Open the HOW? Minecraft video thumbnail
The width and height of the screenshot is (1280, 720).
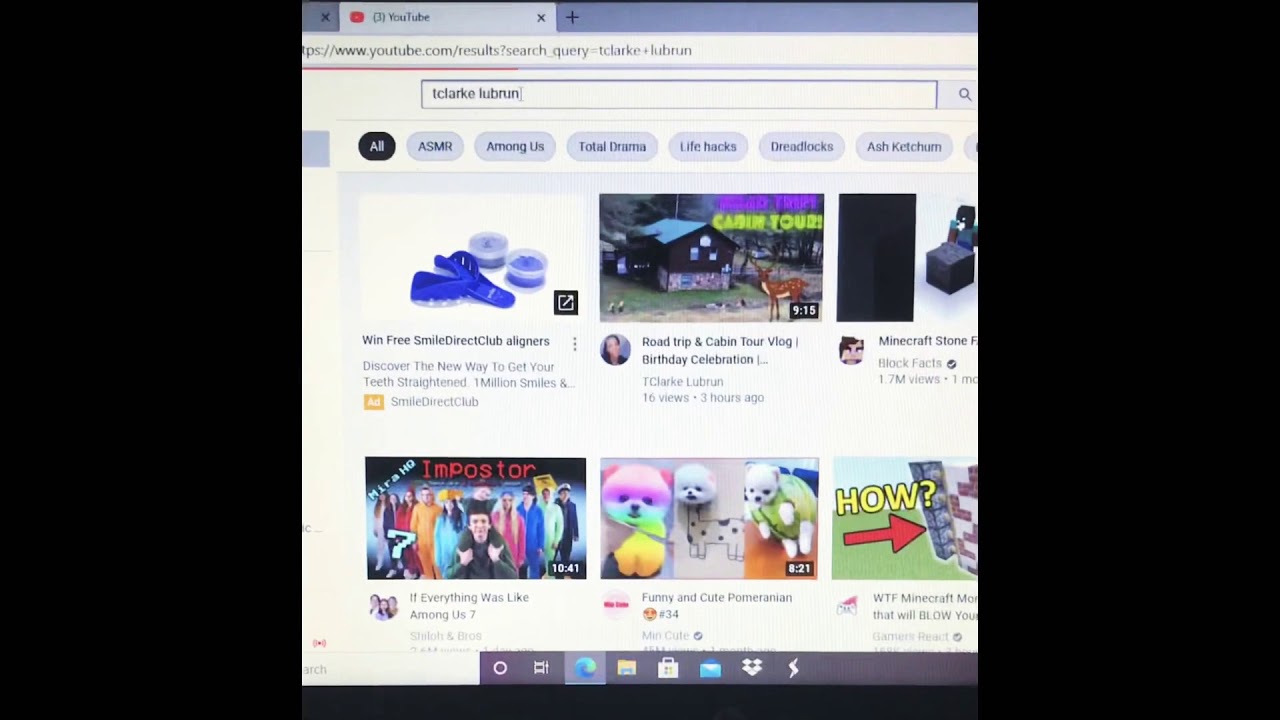[905, 518]
